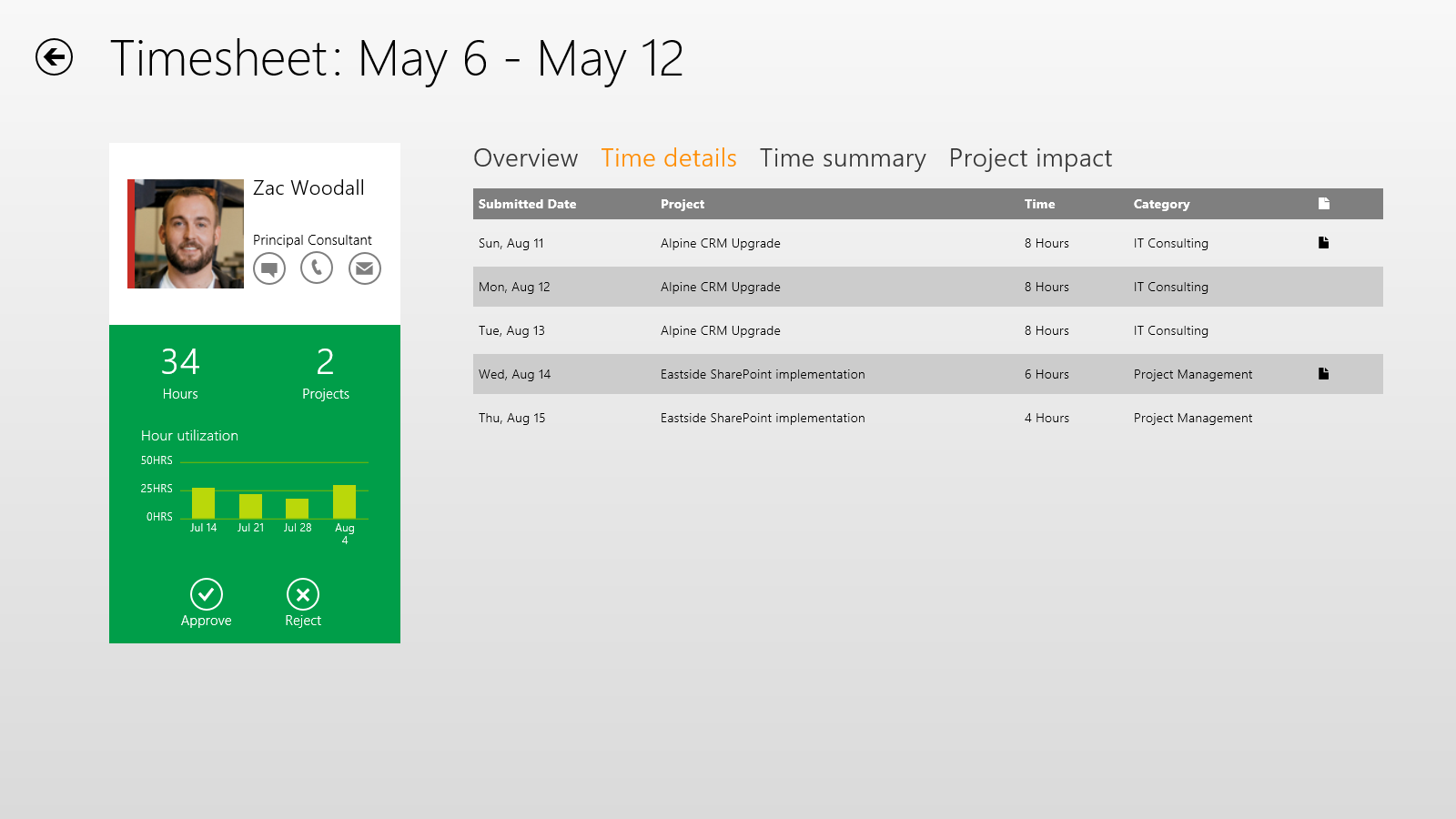Open chat message with Zac Woodall
Image resolution: width=1456 pixels, height=819 pixels.
[269, 268]
